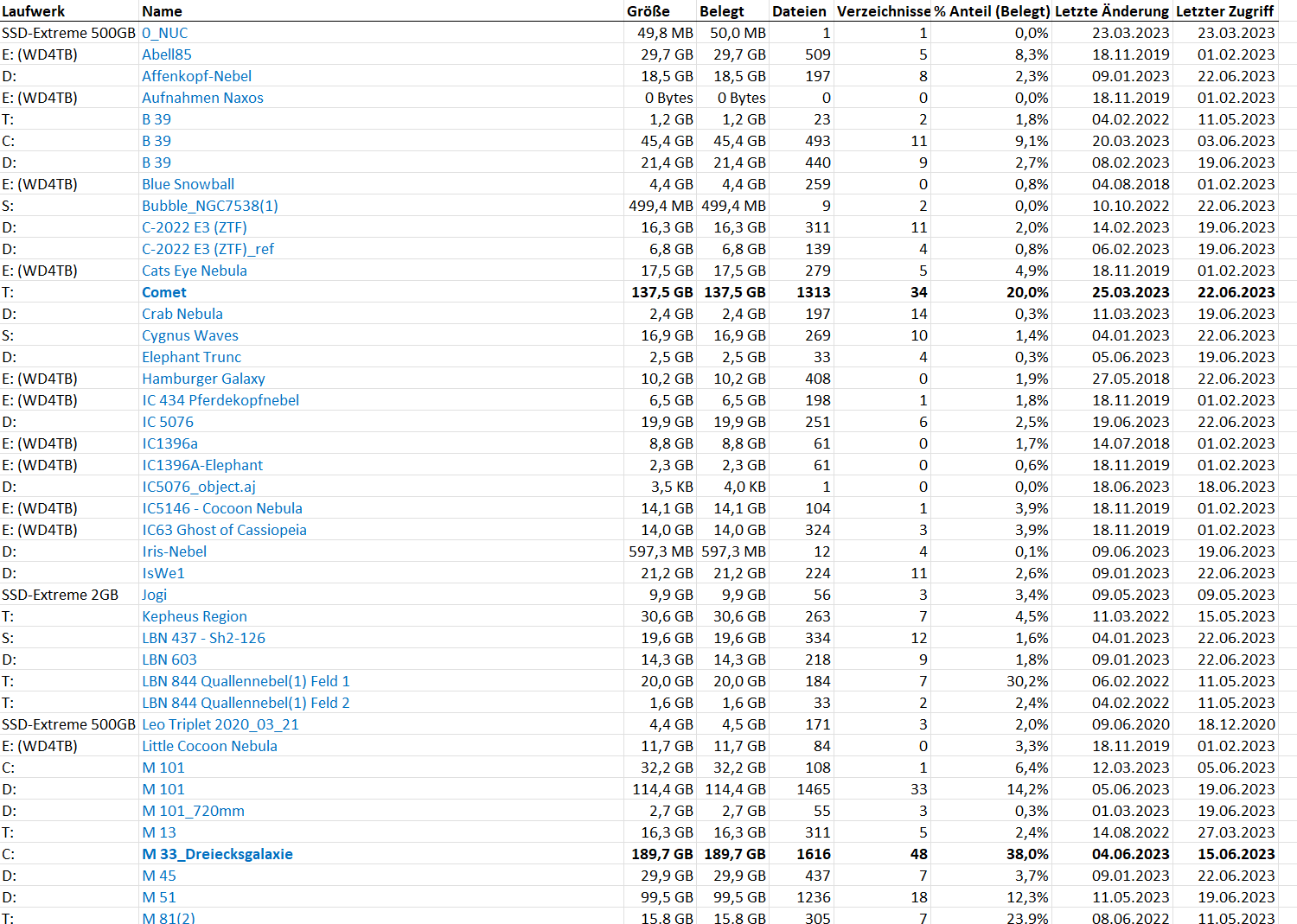
Task: Select the 25.03.2023 date cell
Action: pyautogui.click(x=1131, y=292)
